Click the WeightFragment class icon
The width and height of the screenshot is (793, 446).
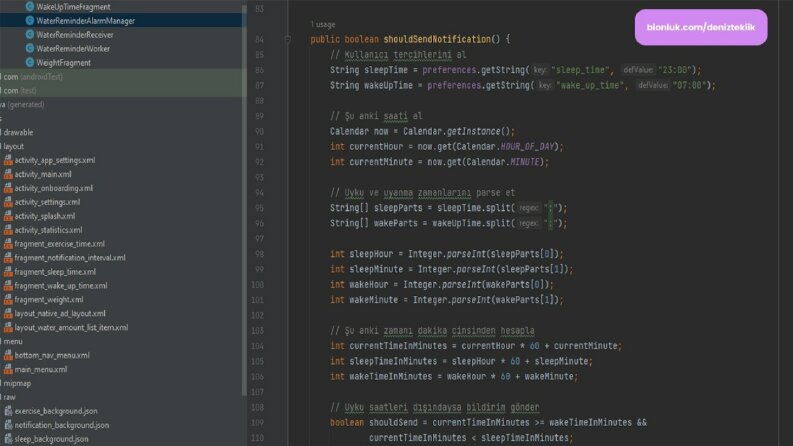30,62
